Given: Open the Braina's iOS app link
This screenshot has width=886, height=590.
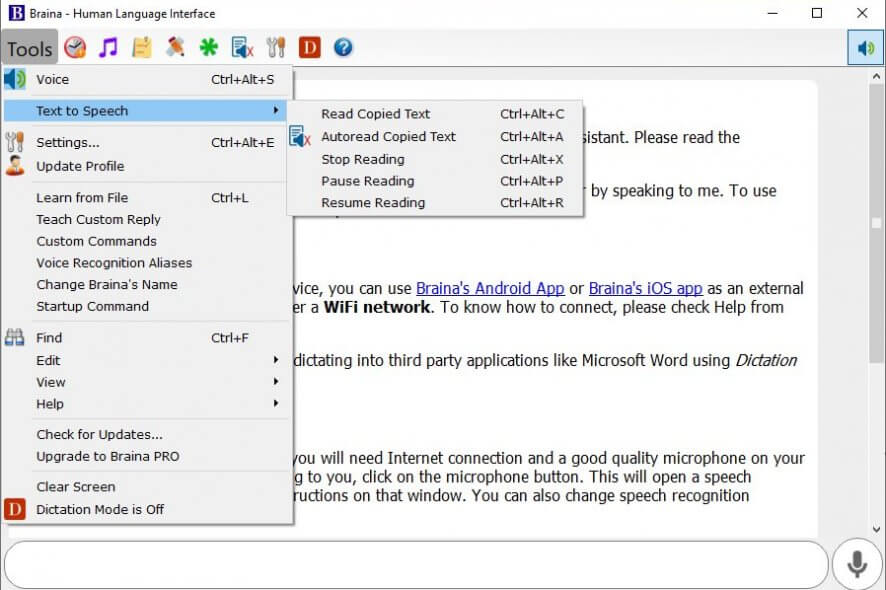Looking at the screenshot, I should pyautogui.click(x=645, y=289).
